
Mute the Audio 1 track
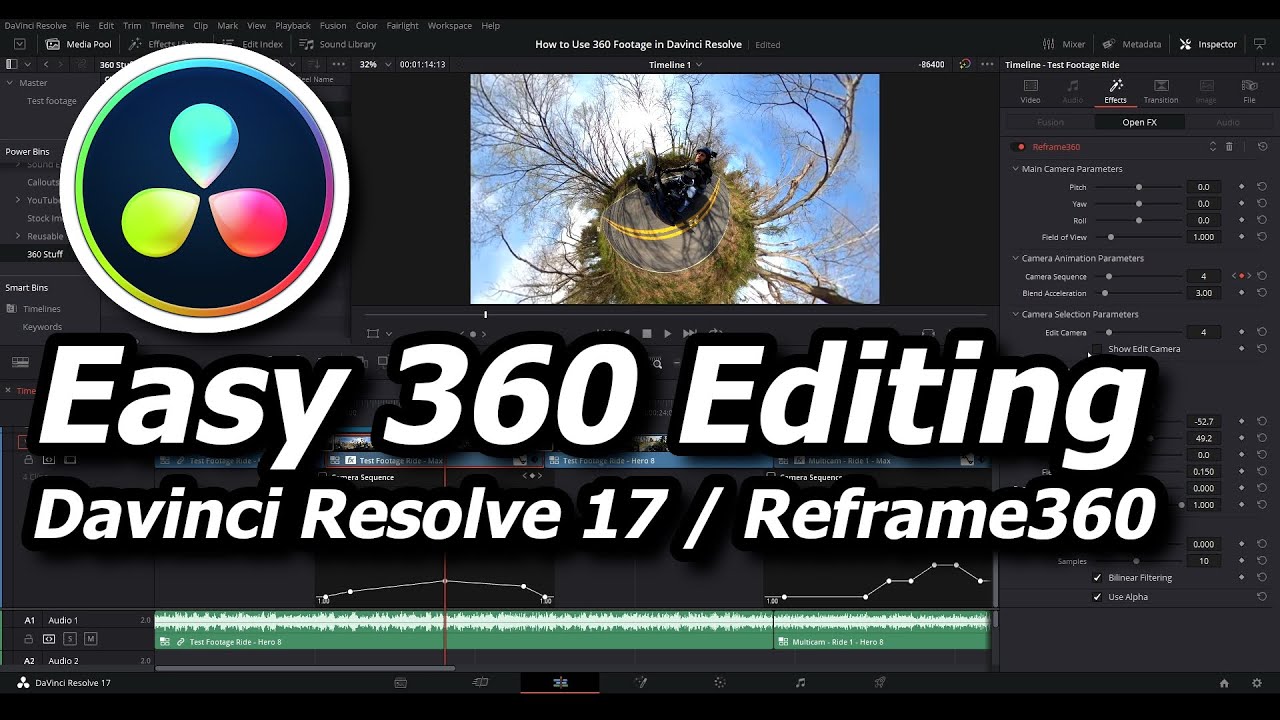click(x=90, y=639)
